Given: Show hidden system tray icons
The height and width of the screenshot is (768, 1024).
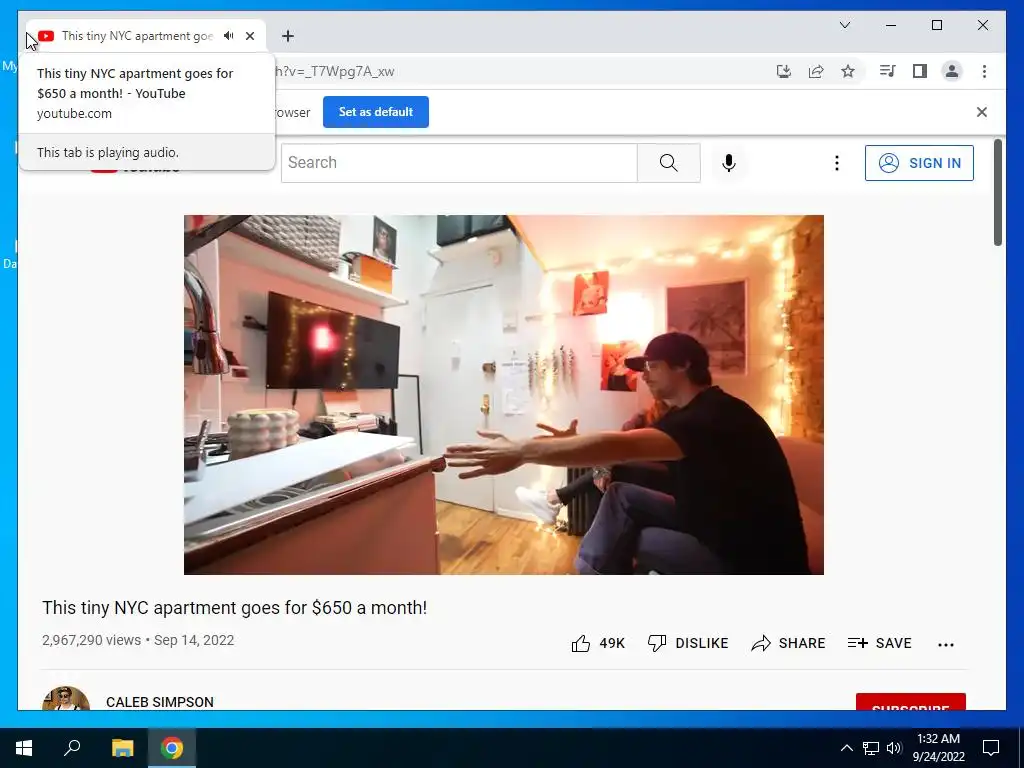Looking at the screenshot, I should coord(846,748).
